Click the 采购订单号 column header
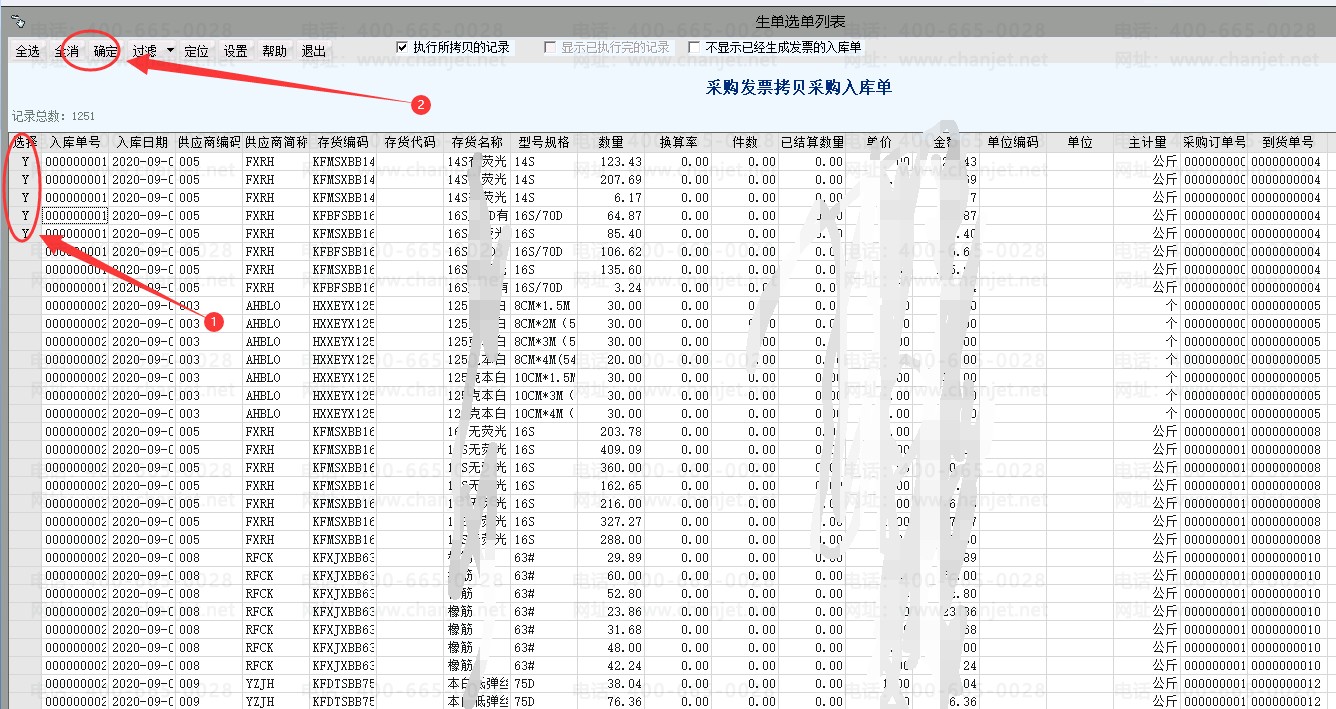The width and height of the screenshot is (1336, 709). coord(1214,143)
